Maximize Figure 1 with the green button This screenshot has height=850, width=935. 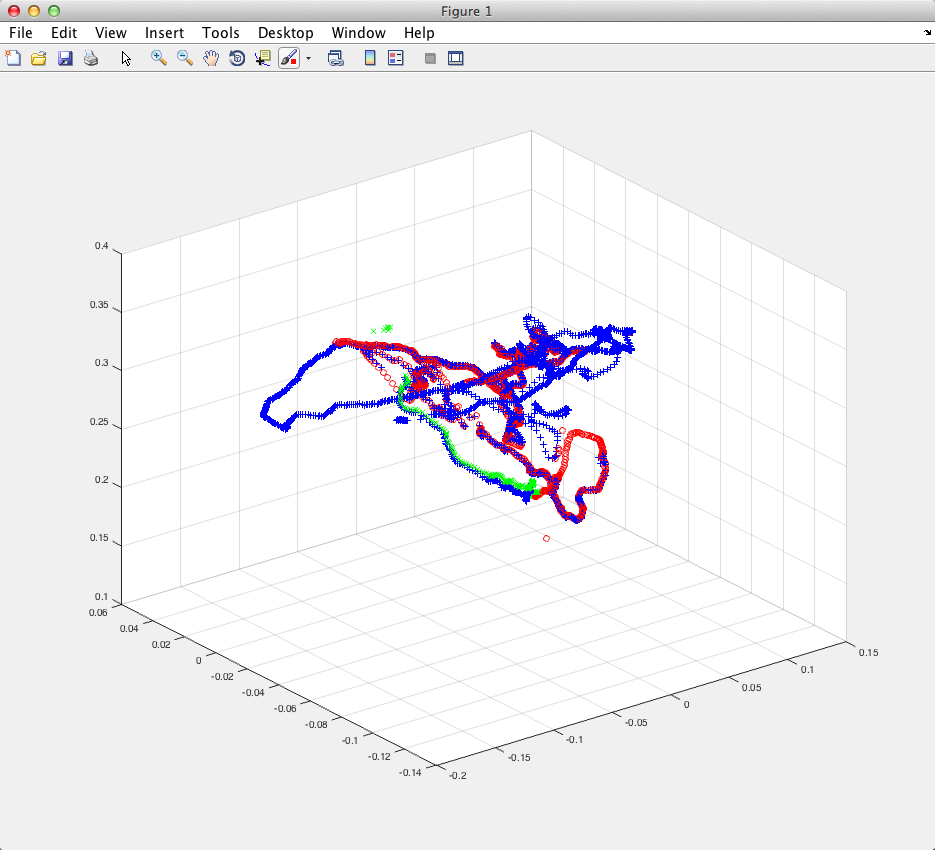(x=54, y=11)
